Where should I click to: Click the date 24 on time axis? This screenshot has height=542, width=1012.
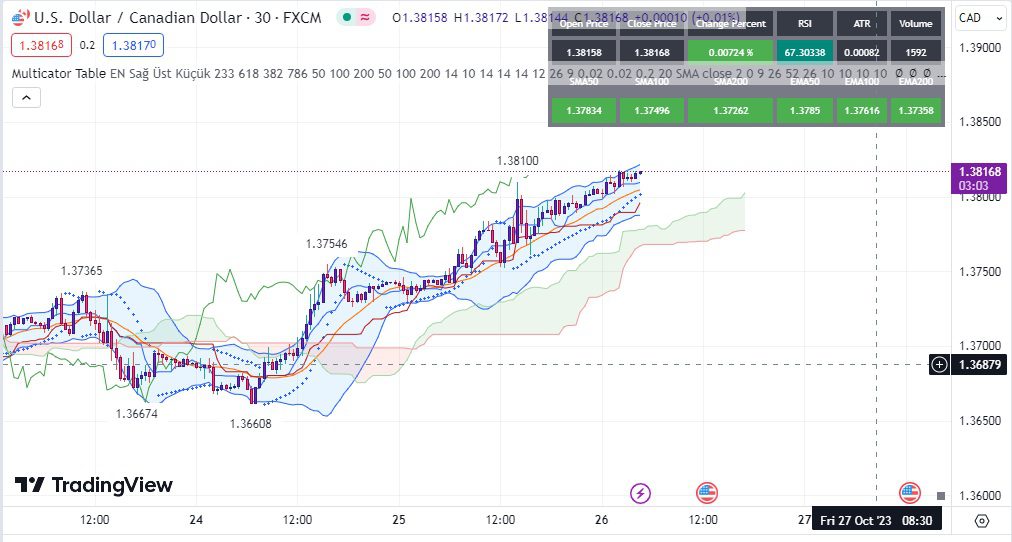tap(196, 520)
